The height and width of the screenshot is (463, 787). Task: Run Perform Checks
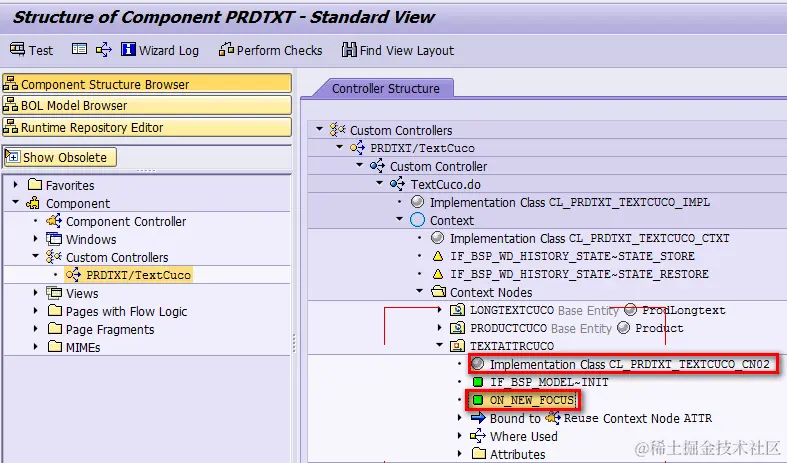271,50
